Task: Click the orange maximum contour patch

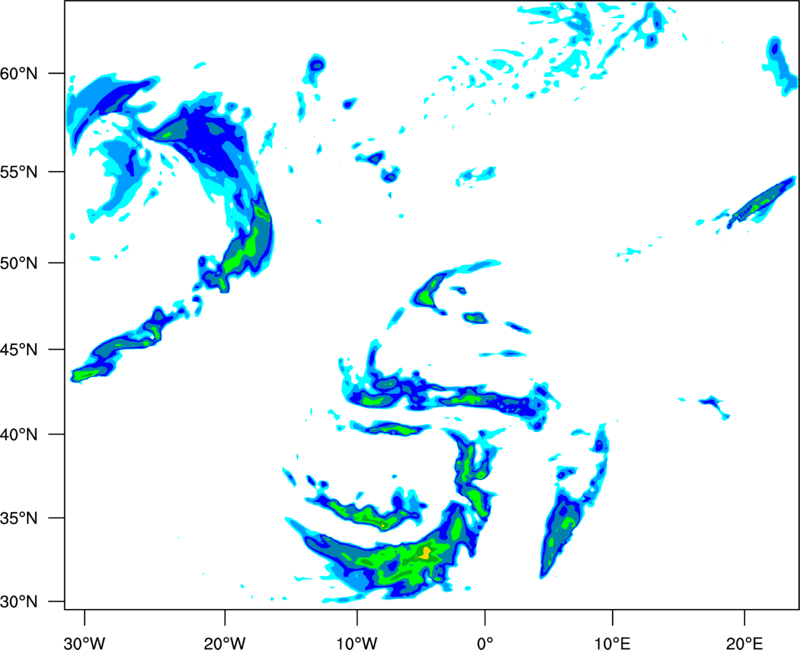Action: (426, 553)
